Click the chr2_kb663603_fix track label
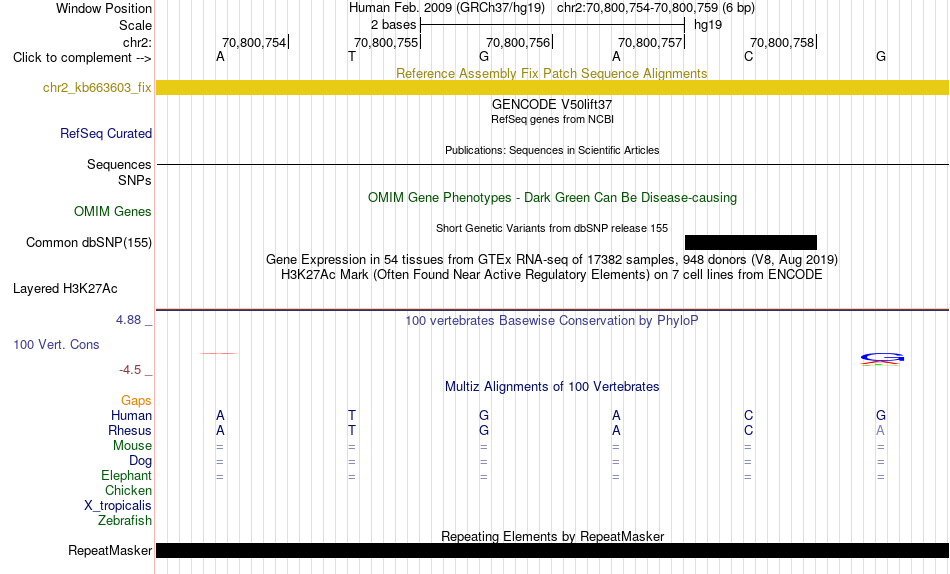Viewport: 950px width, 574px height. tap(97, 88)
